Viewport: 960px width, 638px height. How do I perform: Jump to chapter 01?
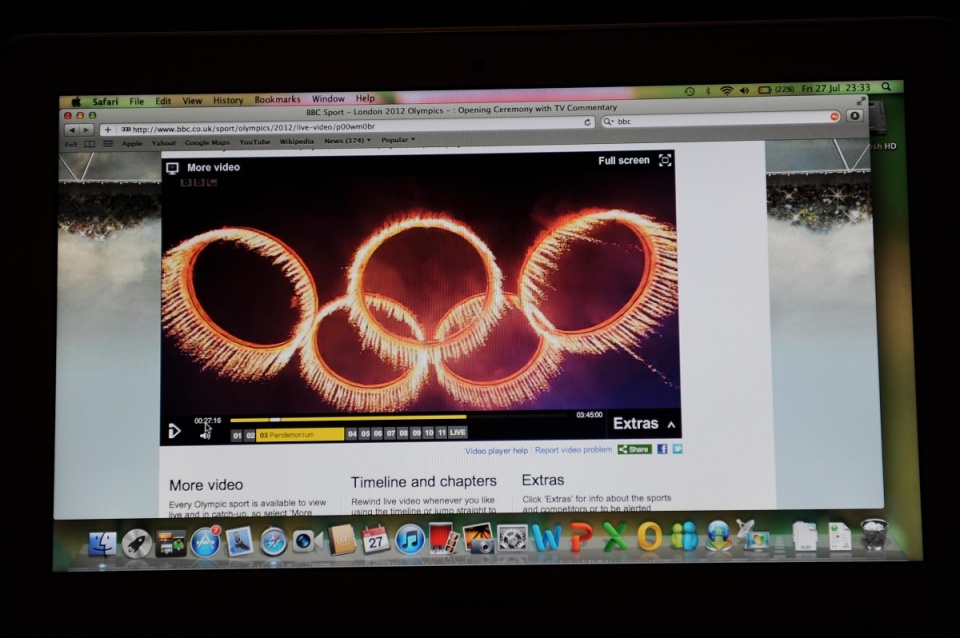click(237, 435)
